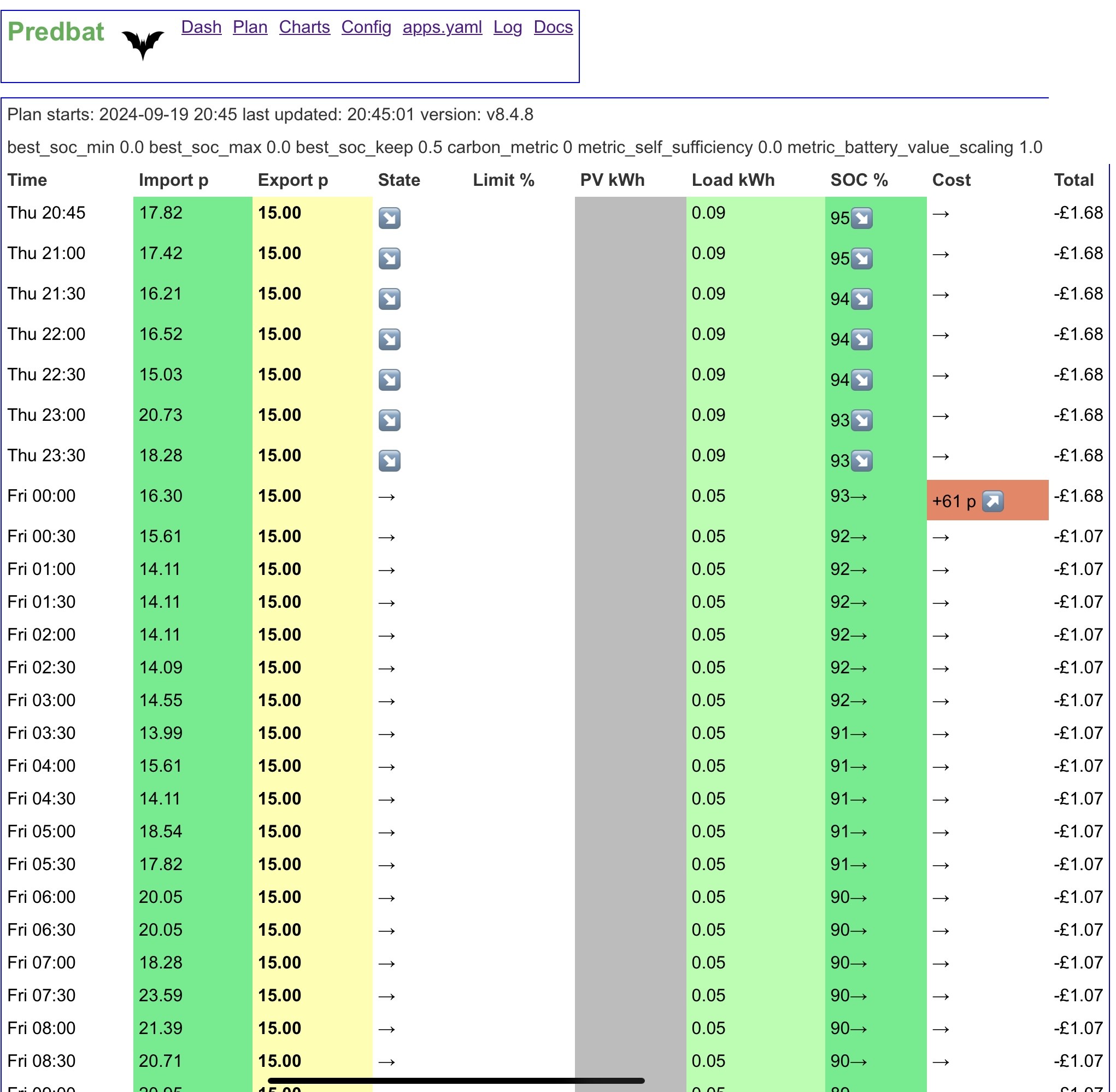
Task: Click the Predbat title text
Action: tap(56, 32)
